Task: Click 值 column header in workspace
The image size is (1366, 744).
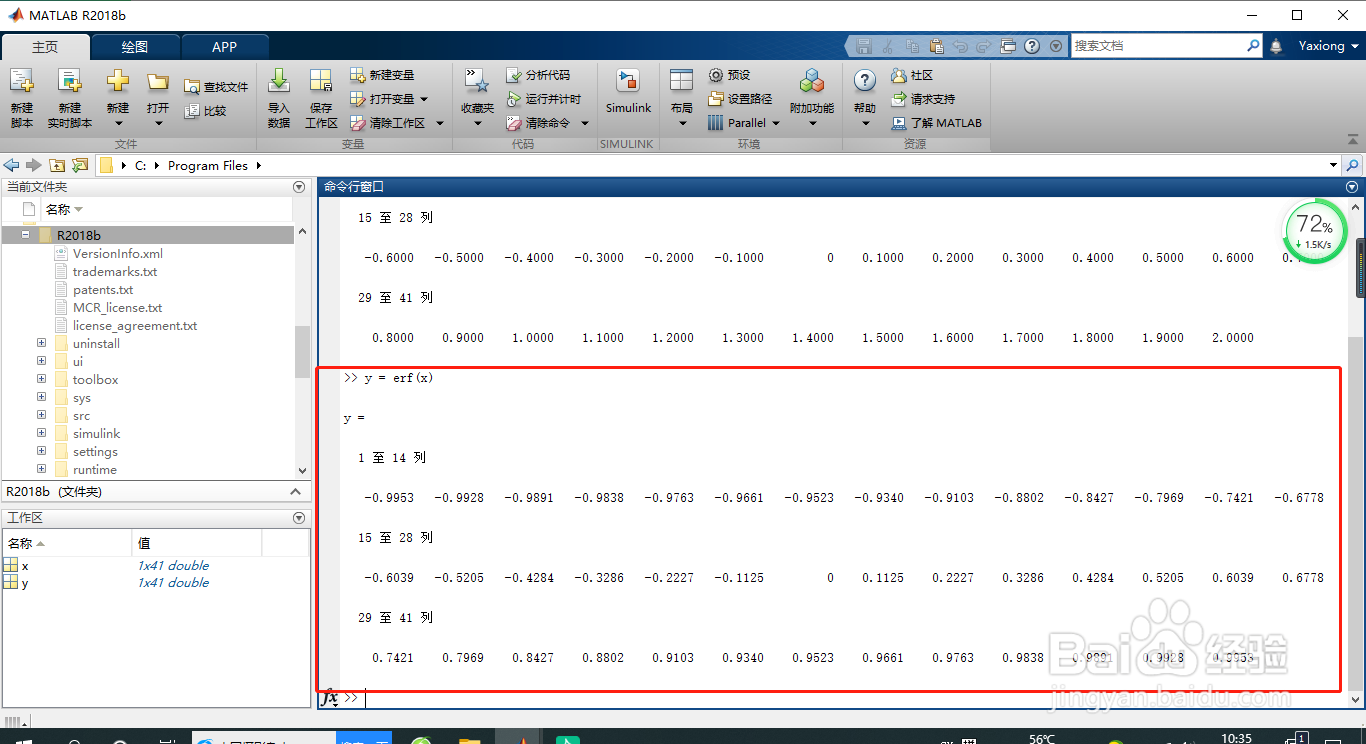Action: [x=196, y=543]
